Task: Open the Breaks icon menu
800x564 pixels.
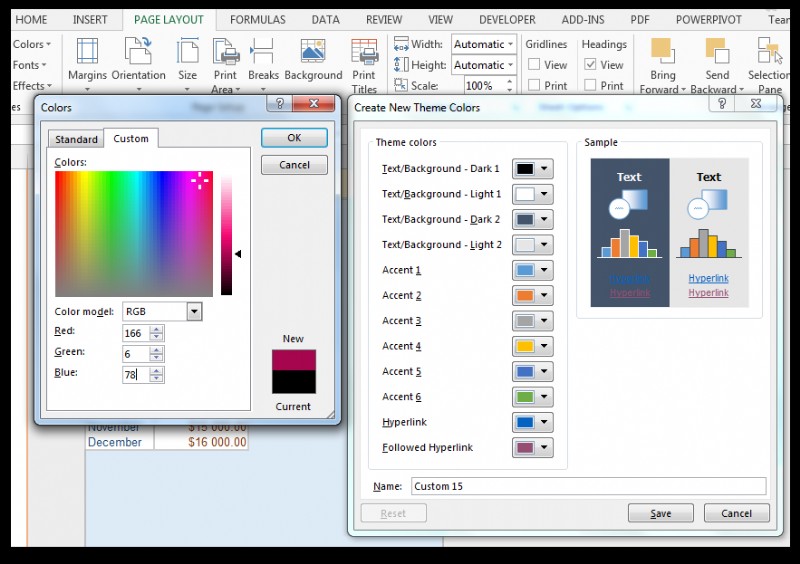Action: point(263,52)
